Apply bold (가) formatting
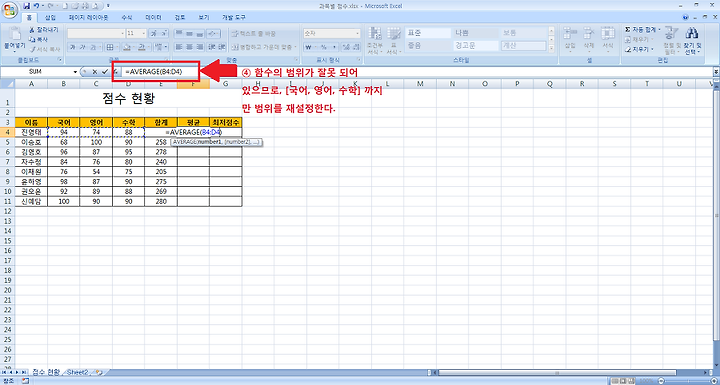The height and width of the screenshot is (385, 720). click(73, 47)
